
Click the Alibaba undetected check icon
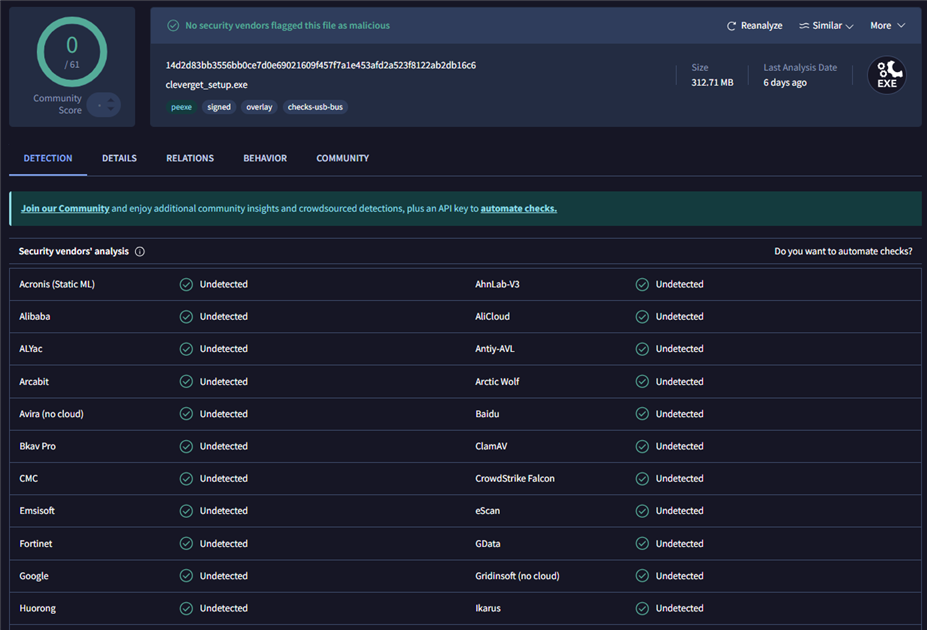click(x=186, y=317)
